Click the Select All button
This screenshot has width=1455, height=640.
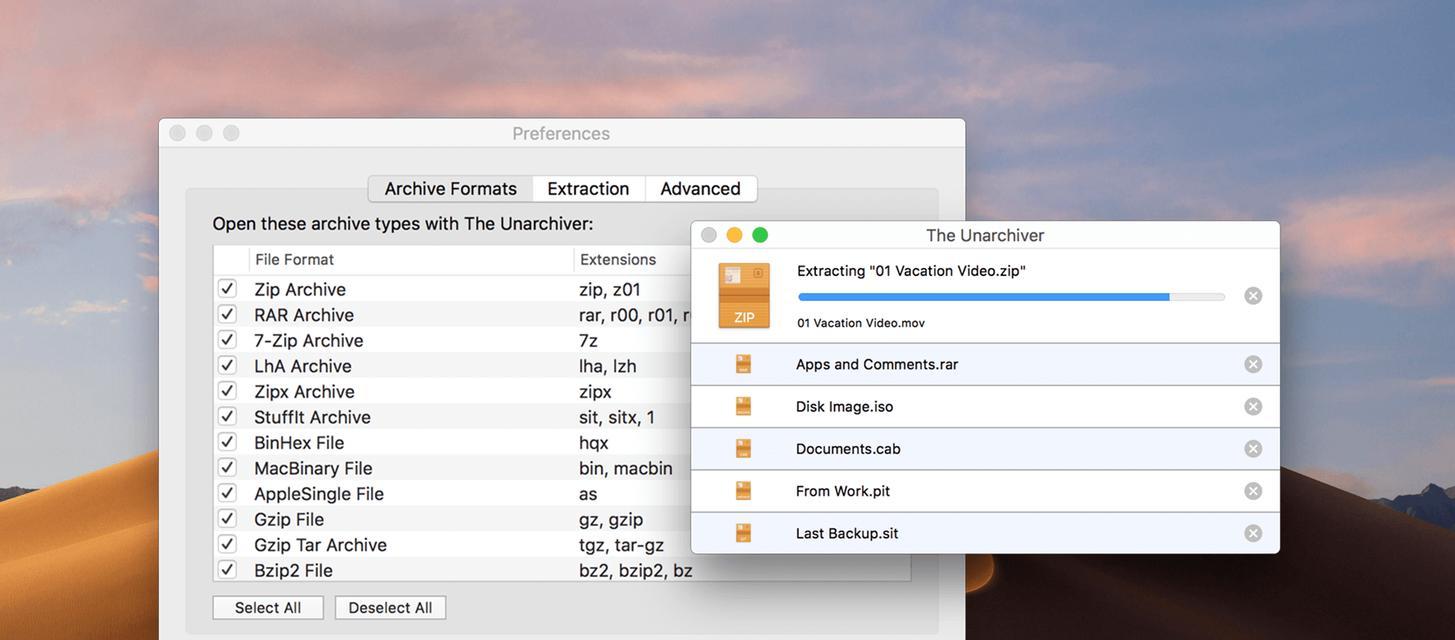268,608
